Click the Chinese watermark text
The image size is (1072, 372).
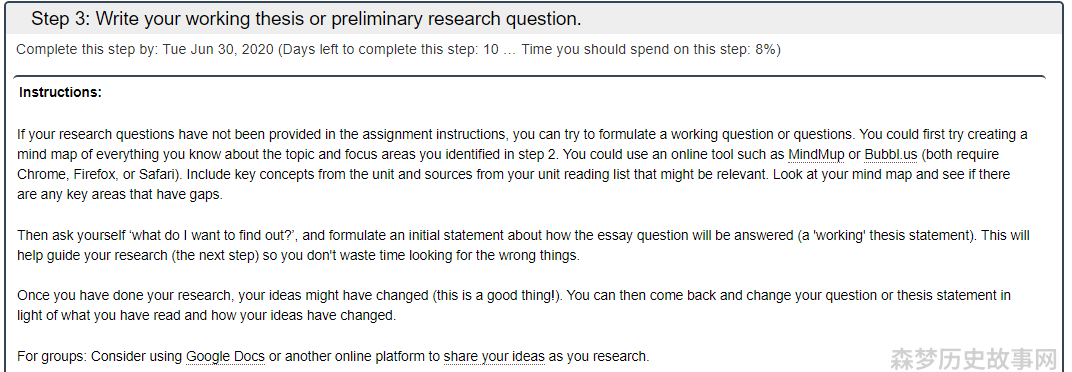[x=974, y=358]
